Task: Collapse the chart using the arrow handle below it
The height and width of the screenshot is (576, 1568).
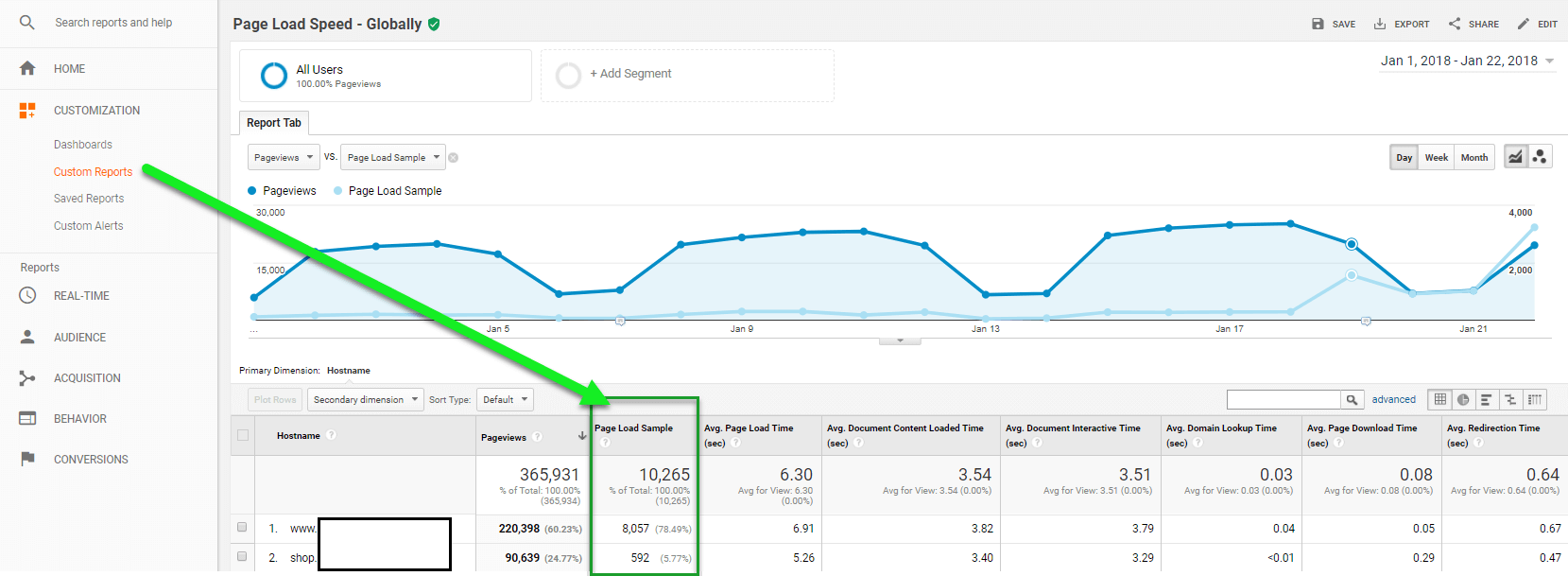Action: (900, 340)
